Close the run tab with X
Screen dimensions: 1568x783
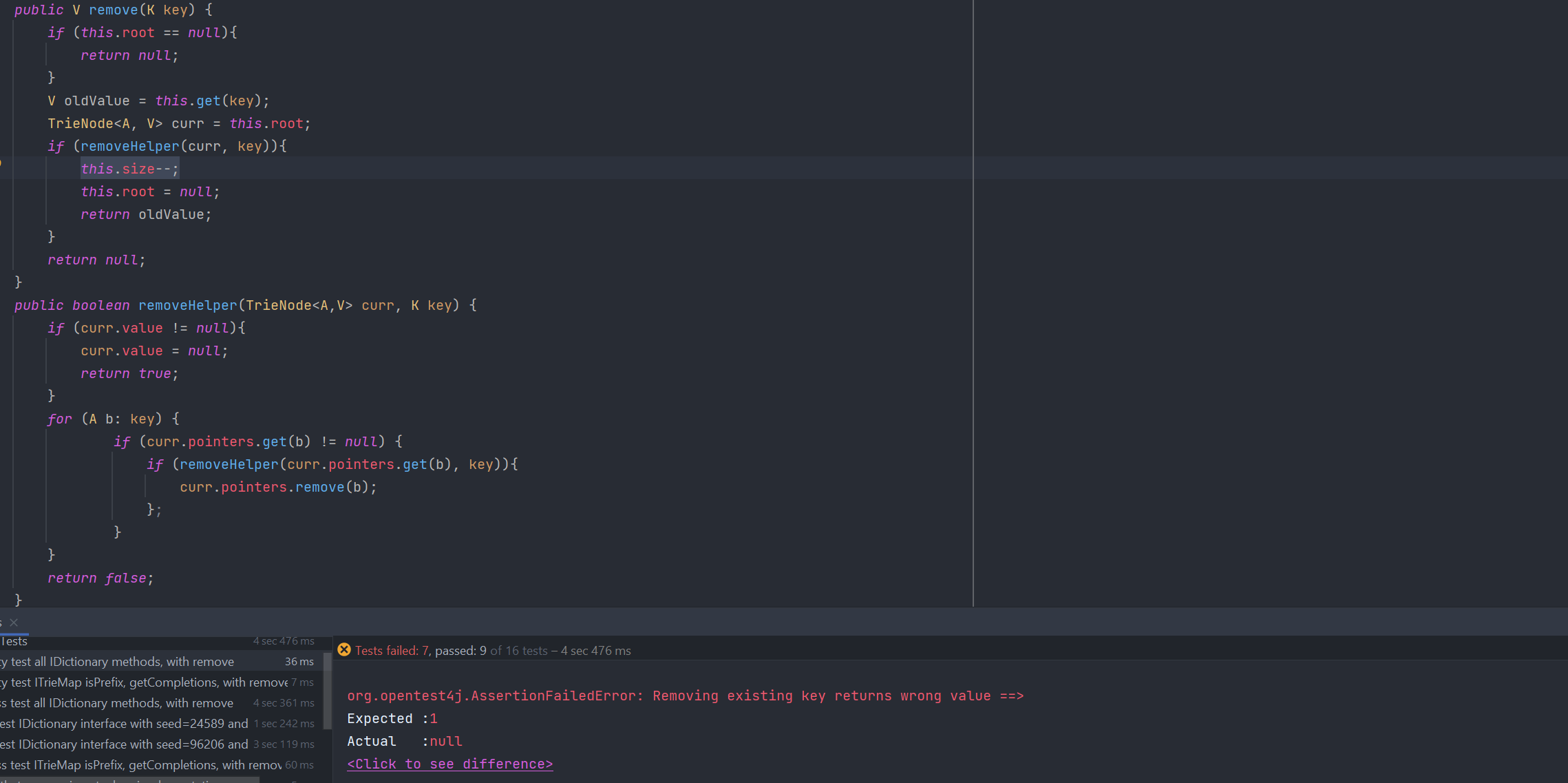point(14,623)
